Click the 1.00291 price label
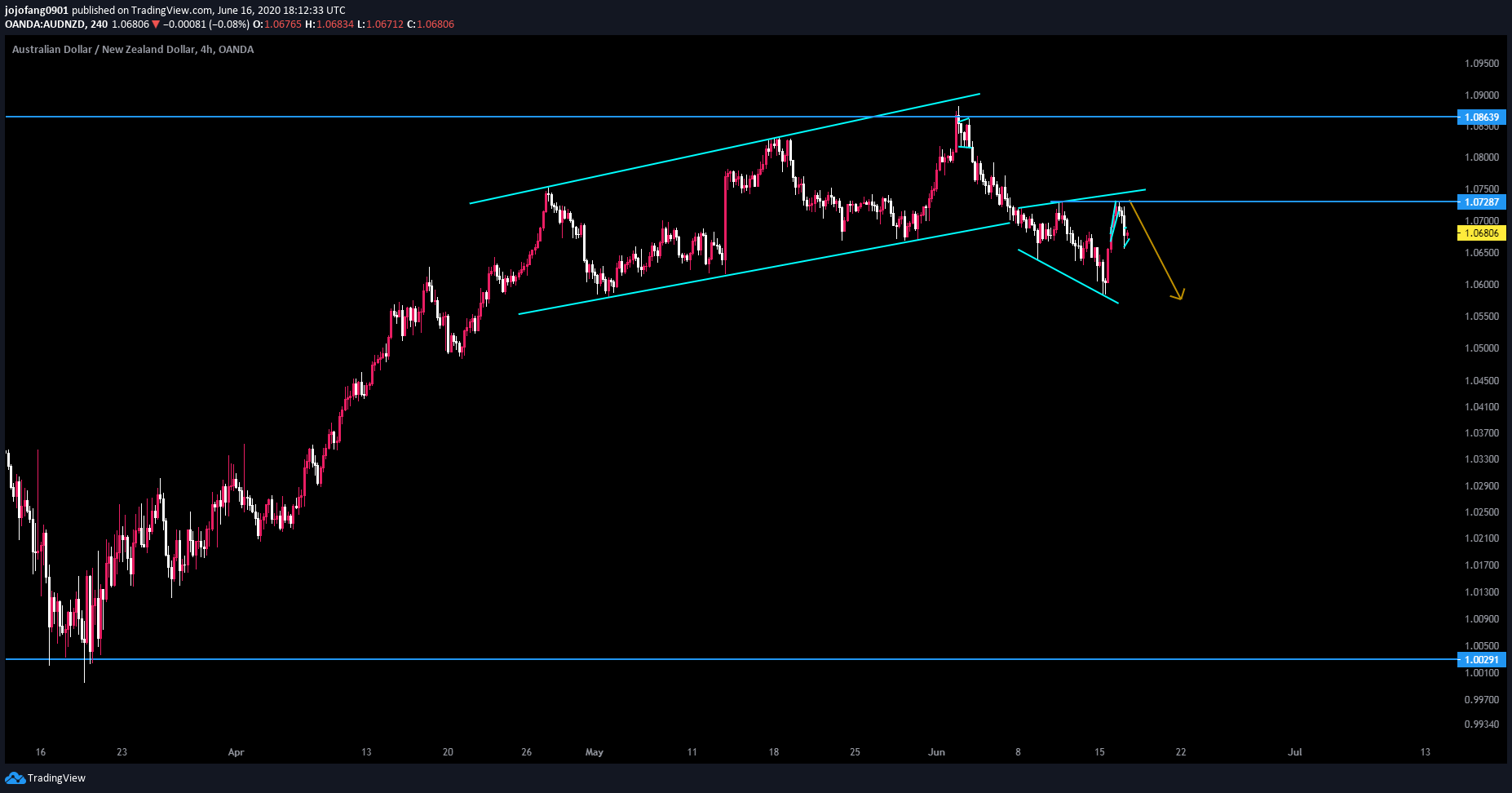 1481,659
